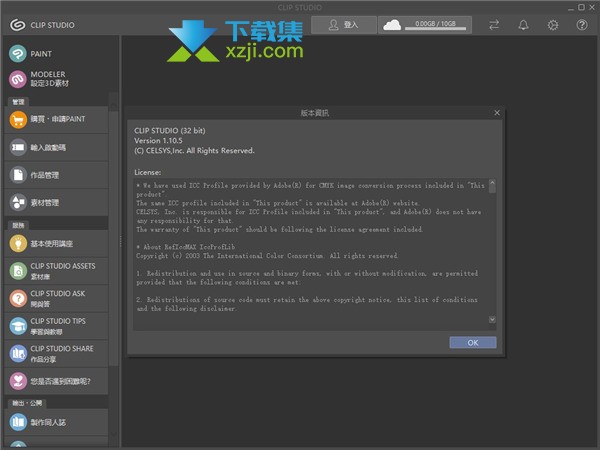Open CLIP STUDIO MODELER icon

[x=18, y=79]
